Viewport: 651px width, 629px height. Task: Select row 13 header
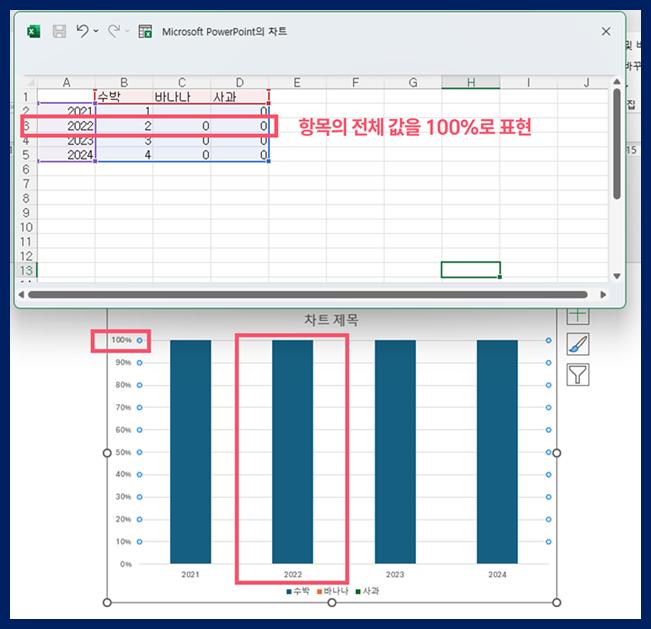26,270
